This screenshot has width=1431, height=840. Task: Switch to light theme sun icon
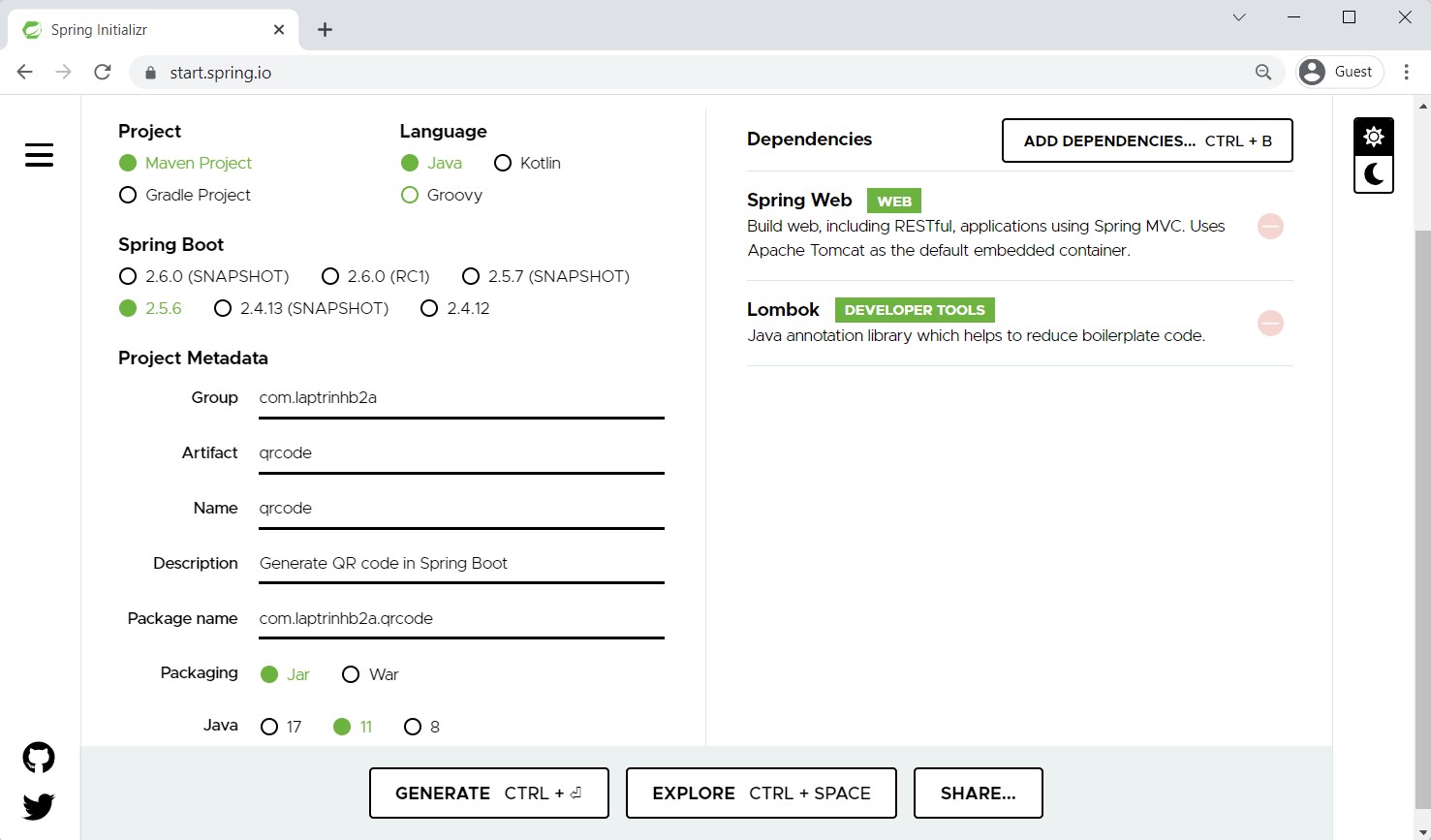(x=1374, y=137)
